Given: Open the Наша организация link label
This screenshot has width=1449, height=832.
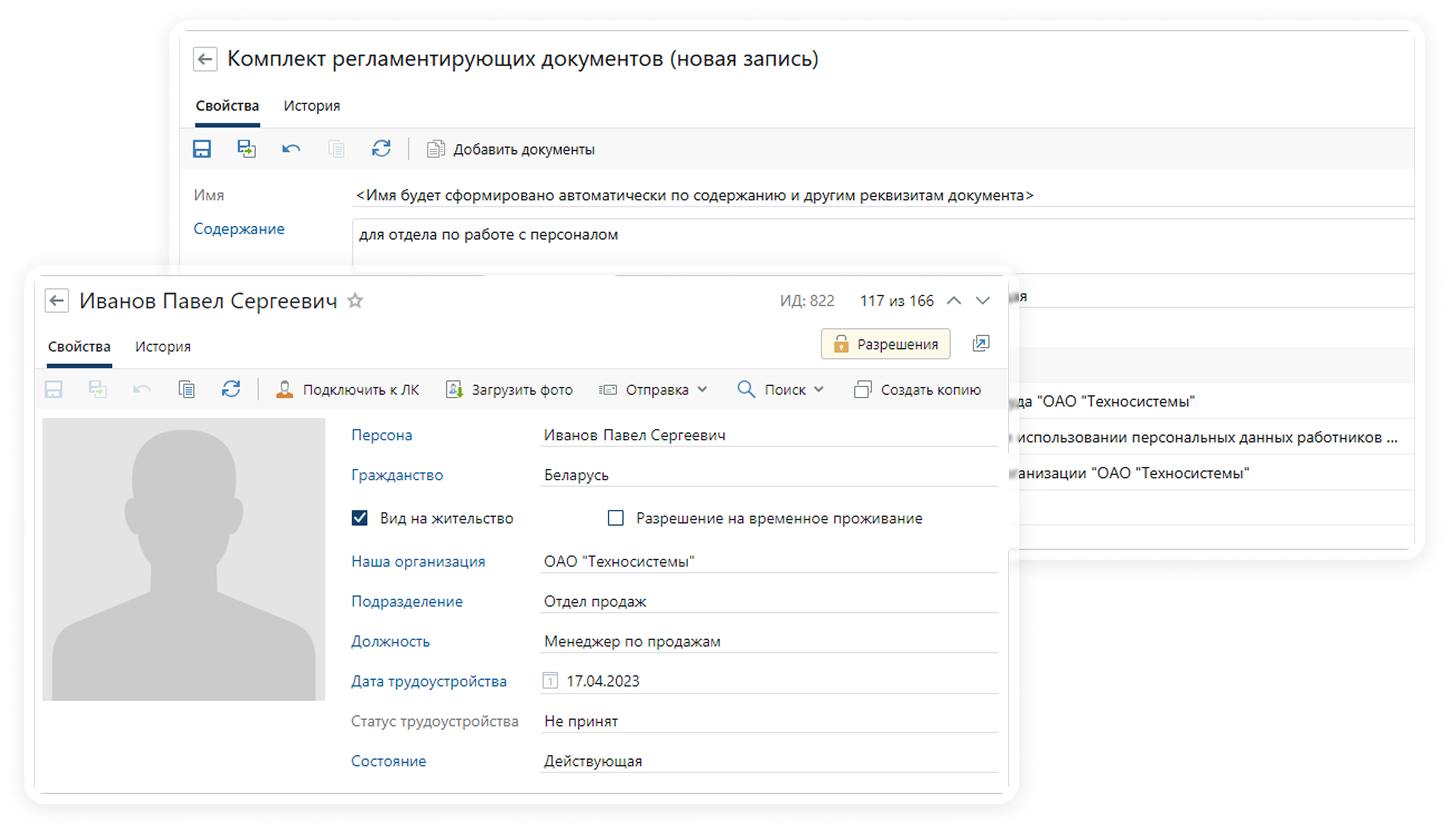Looking at the screenshot, I should (418, 562).
